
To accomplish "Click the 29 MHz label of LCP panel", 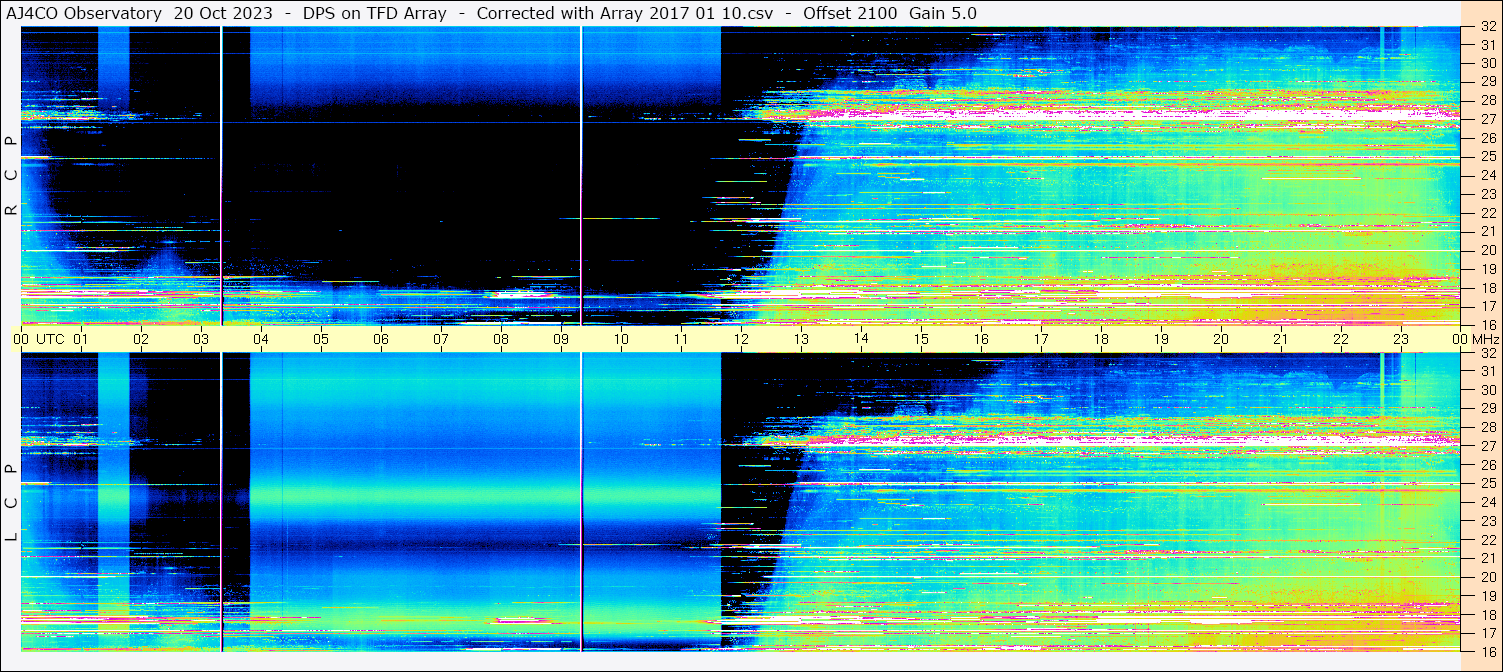I will 1487,409.
